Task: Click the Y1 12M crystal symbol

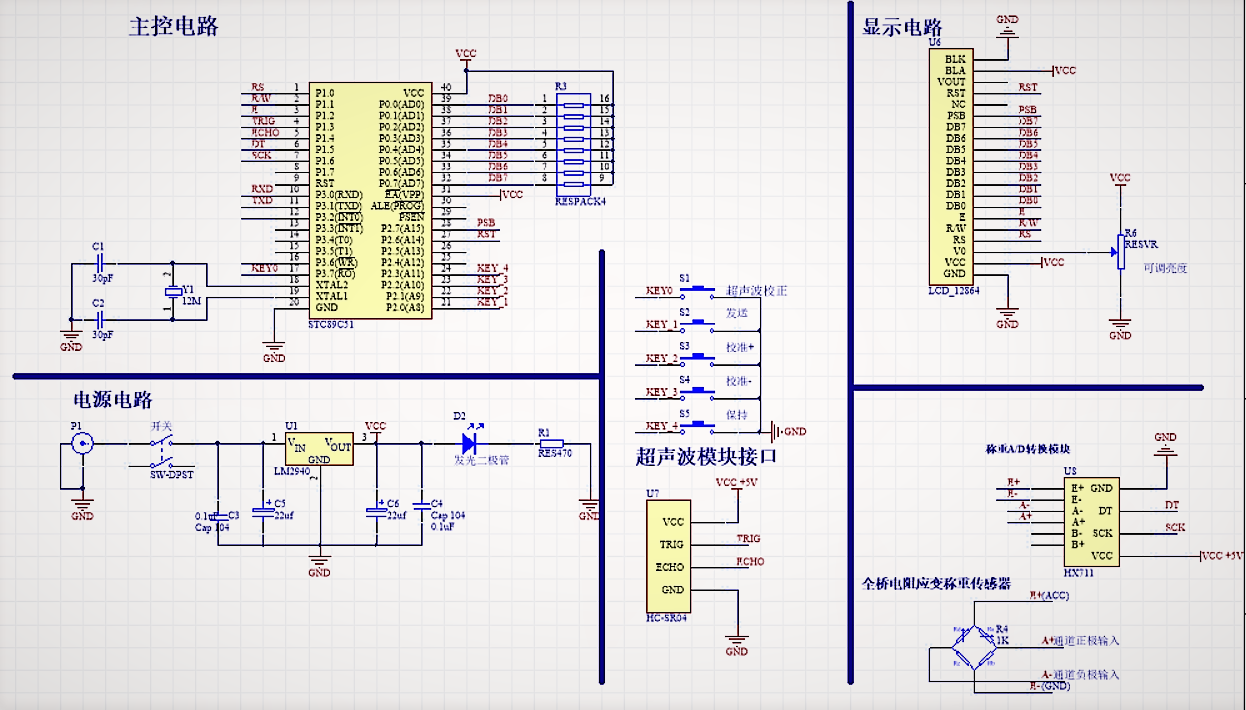Action: pyautogui.click(x=174, y=291)
